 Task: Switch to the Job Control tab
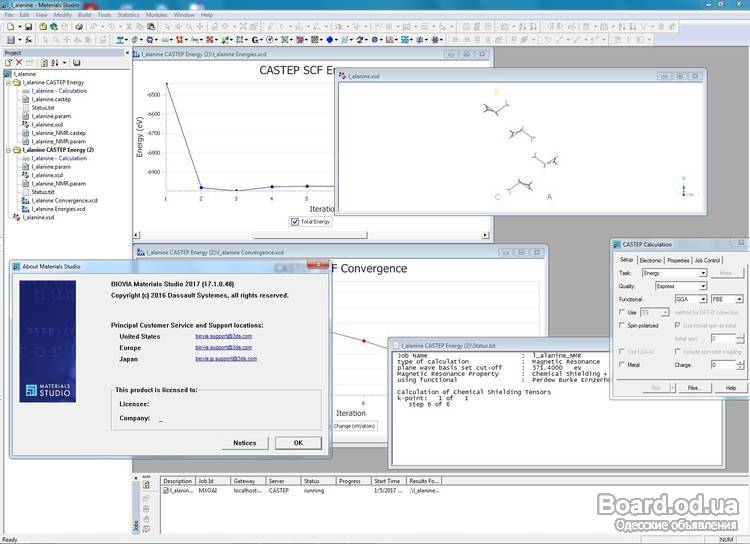pos(707,260)
